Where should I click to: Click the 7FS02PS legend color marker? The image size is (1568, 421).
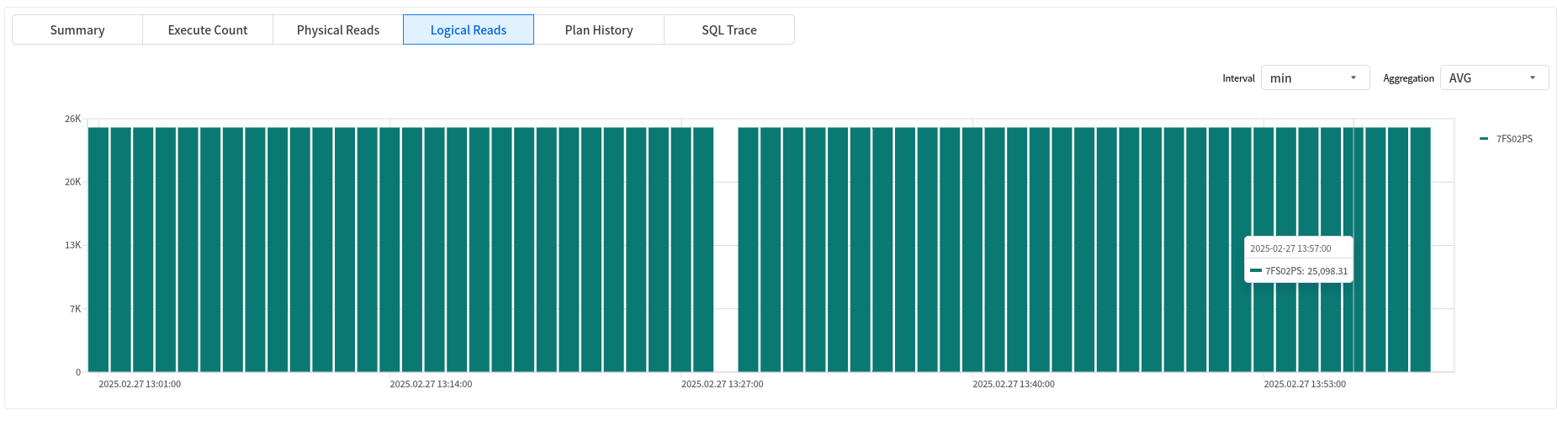(x=1484, y=139)
